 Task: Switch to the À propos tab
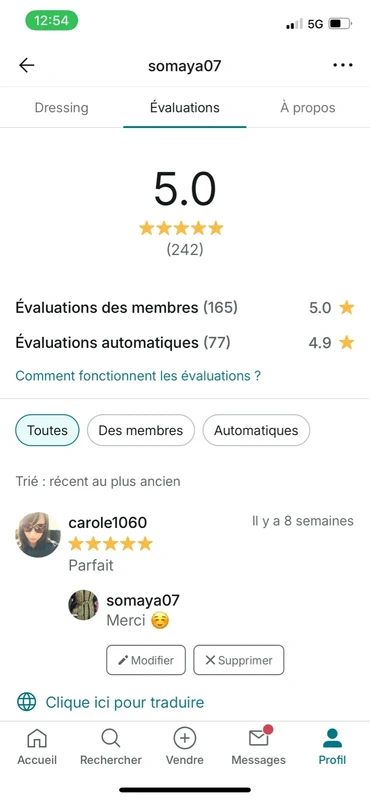(308, 108)
